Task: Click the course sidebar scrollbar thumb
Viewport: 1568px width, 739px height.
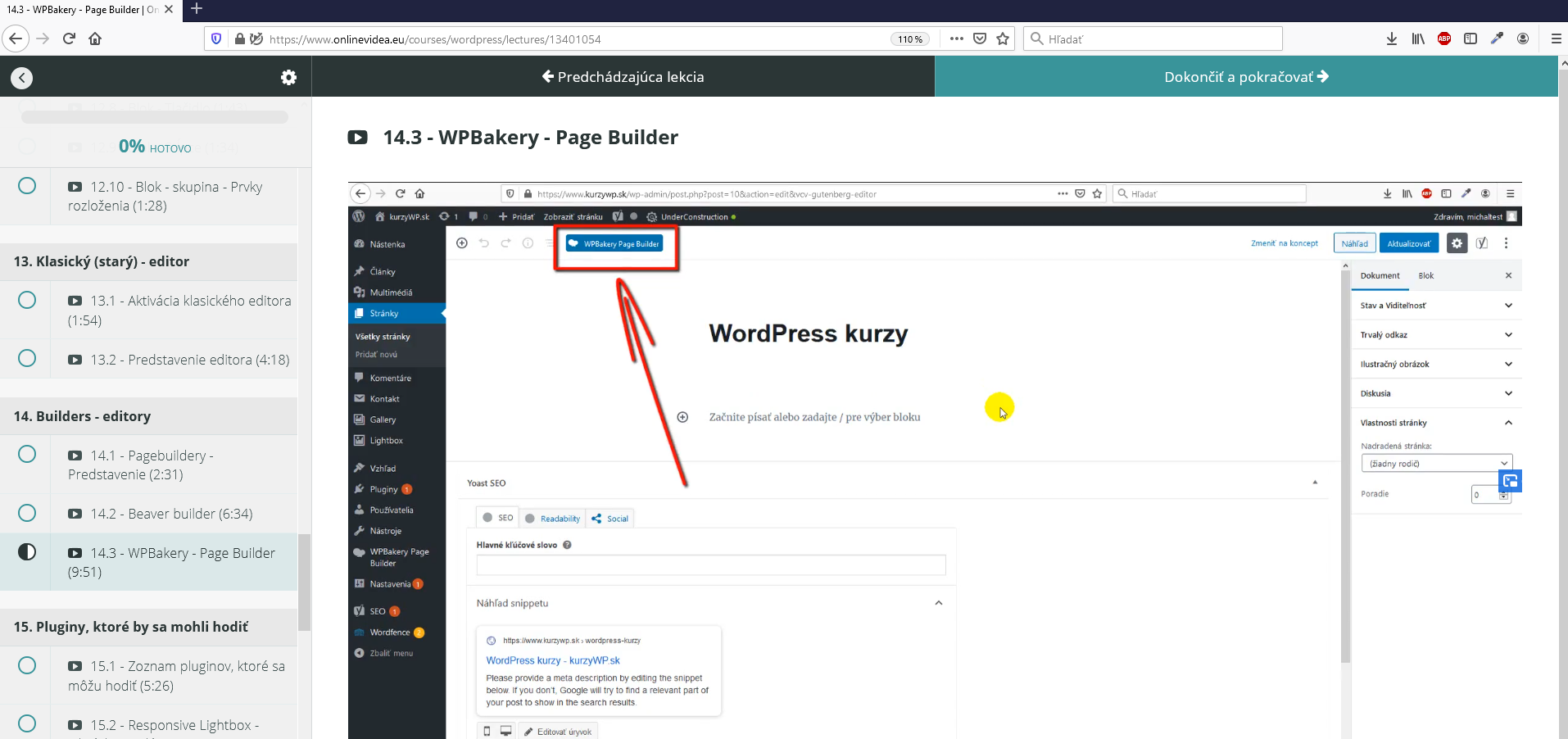Action: tap(304, 582)
